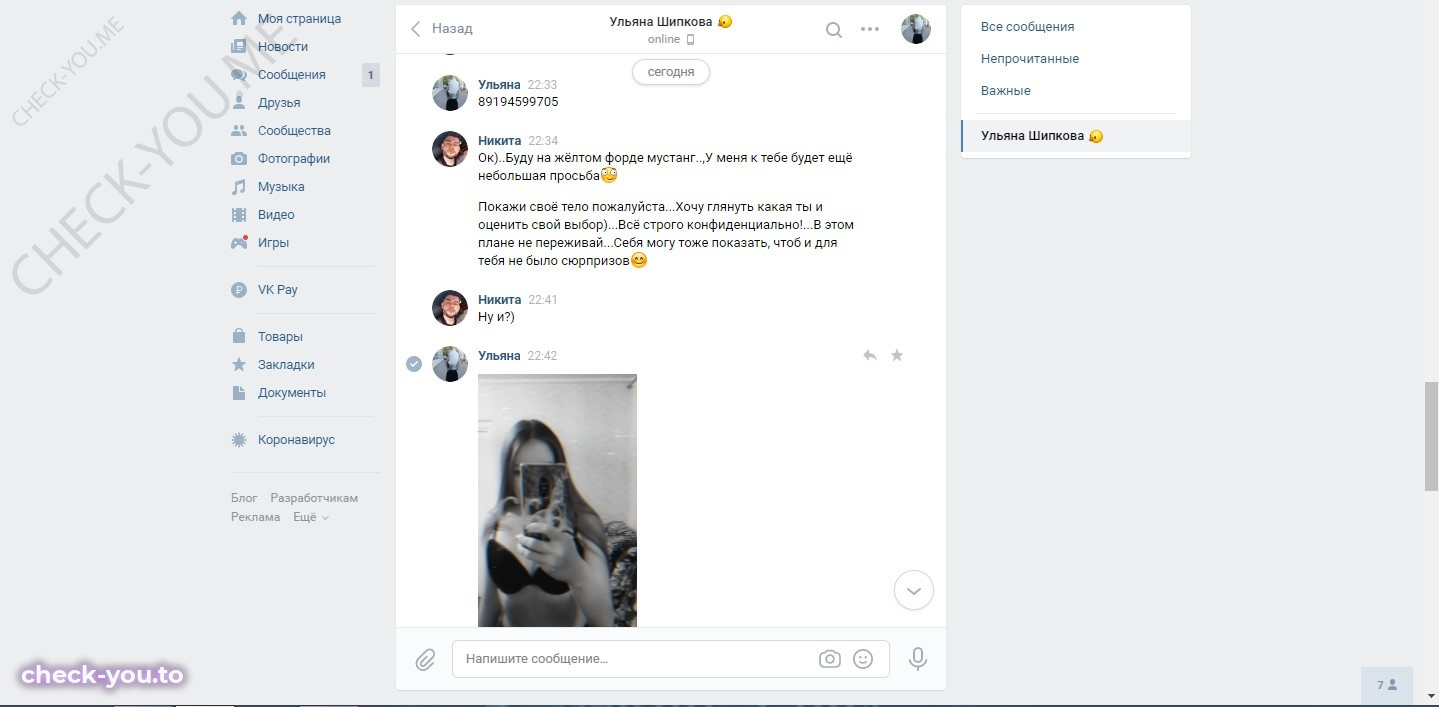Click the message text Ну и?)
The width and height of the screenshot is (1439, 707).
click(496, 317)
